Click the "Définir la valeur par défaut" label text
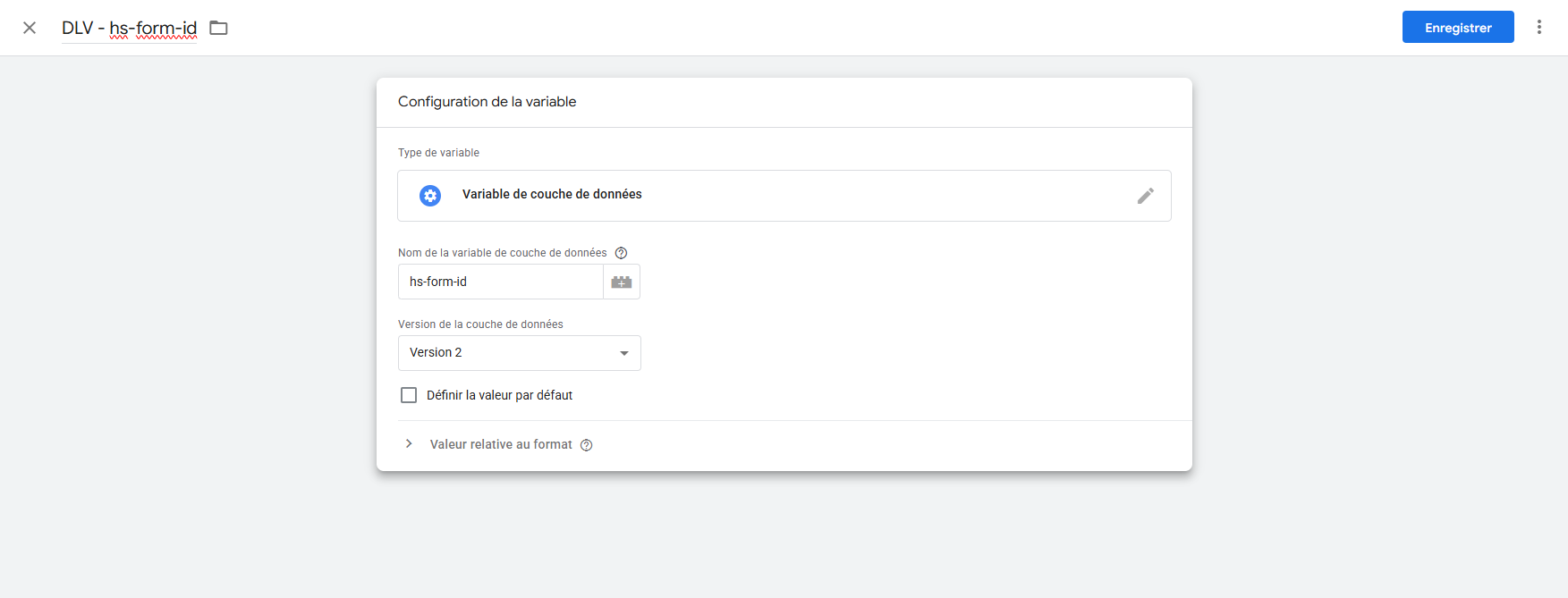1568x598 pixels. coord(499,395)
